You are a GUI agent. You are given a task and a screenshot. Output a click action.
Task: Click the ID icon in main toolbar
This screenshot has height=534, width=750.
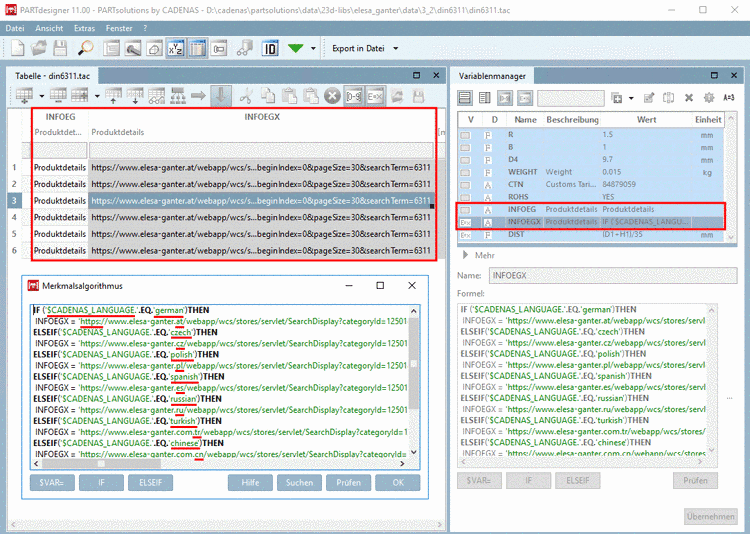click(270, 48)
